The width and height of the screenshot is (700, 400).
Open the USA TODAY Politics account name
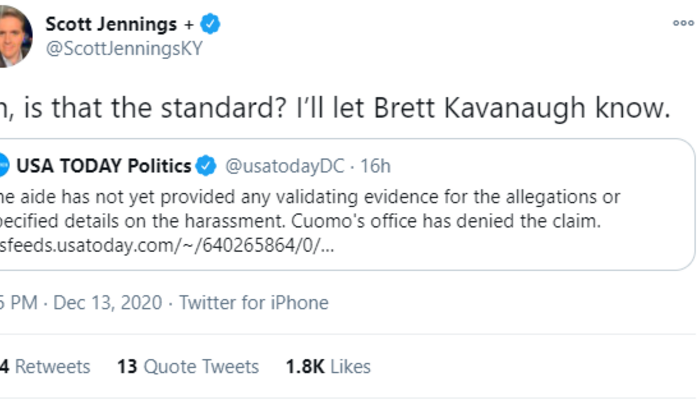point(108,165)
